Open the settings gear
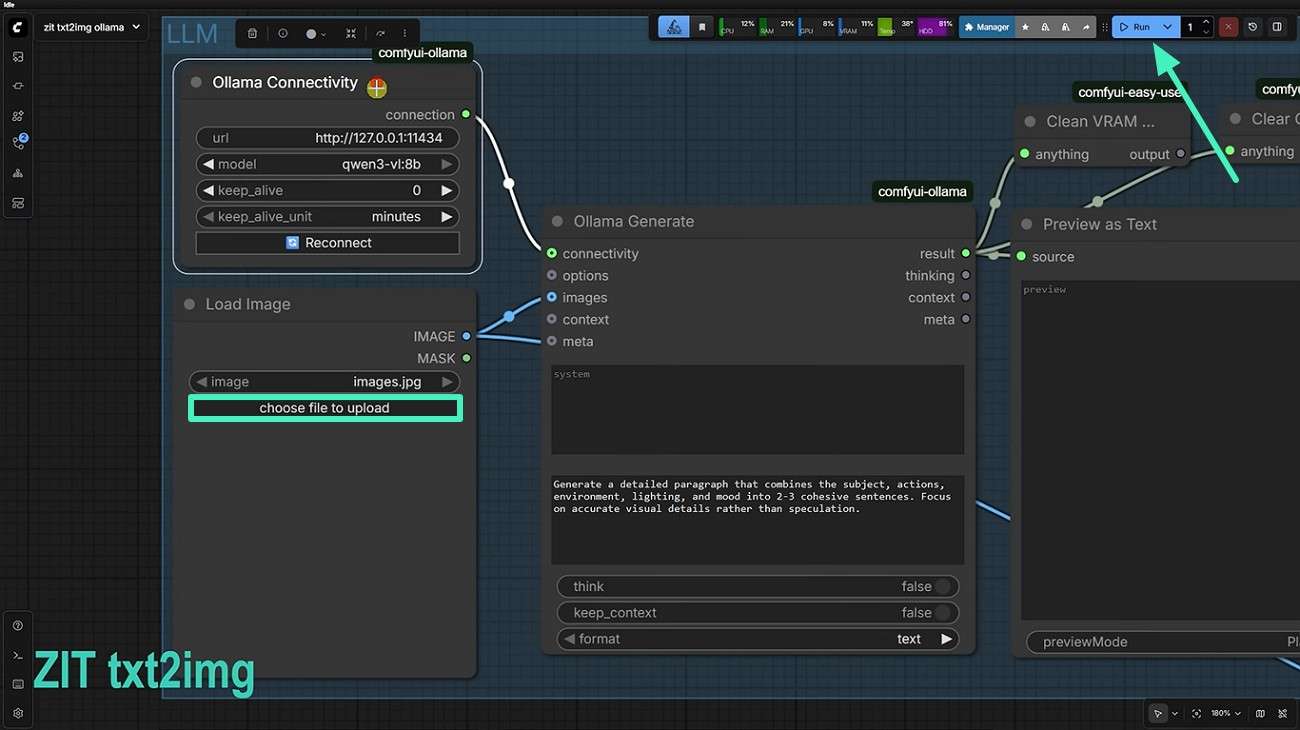 [x=18, y=714]
